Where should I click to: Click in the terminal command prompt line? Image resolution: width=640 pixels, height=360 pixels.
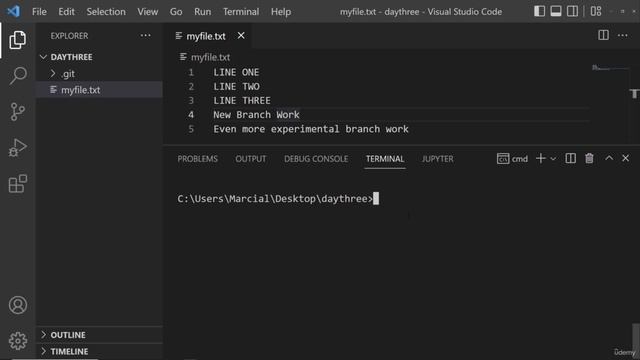tap(278, 199)
